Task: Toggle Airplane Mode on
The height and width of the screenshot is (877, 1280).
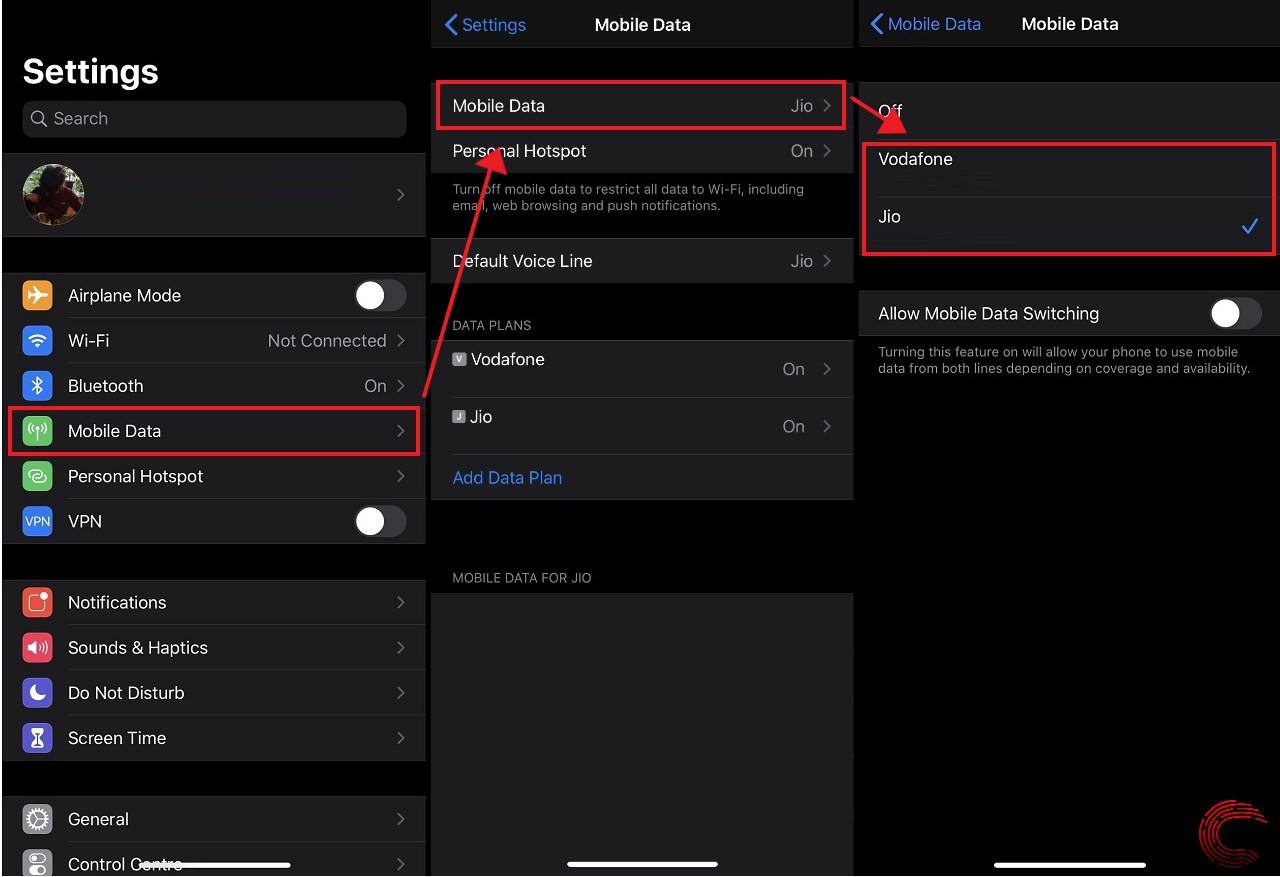Action: pos(380,295)
